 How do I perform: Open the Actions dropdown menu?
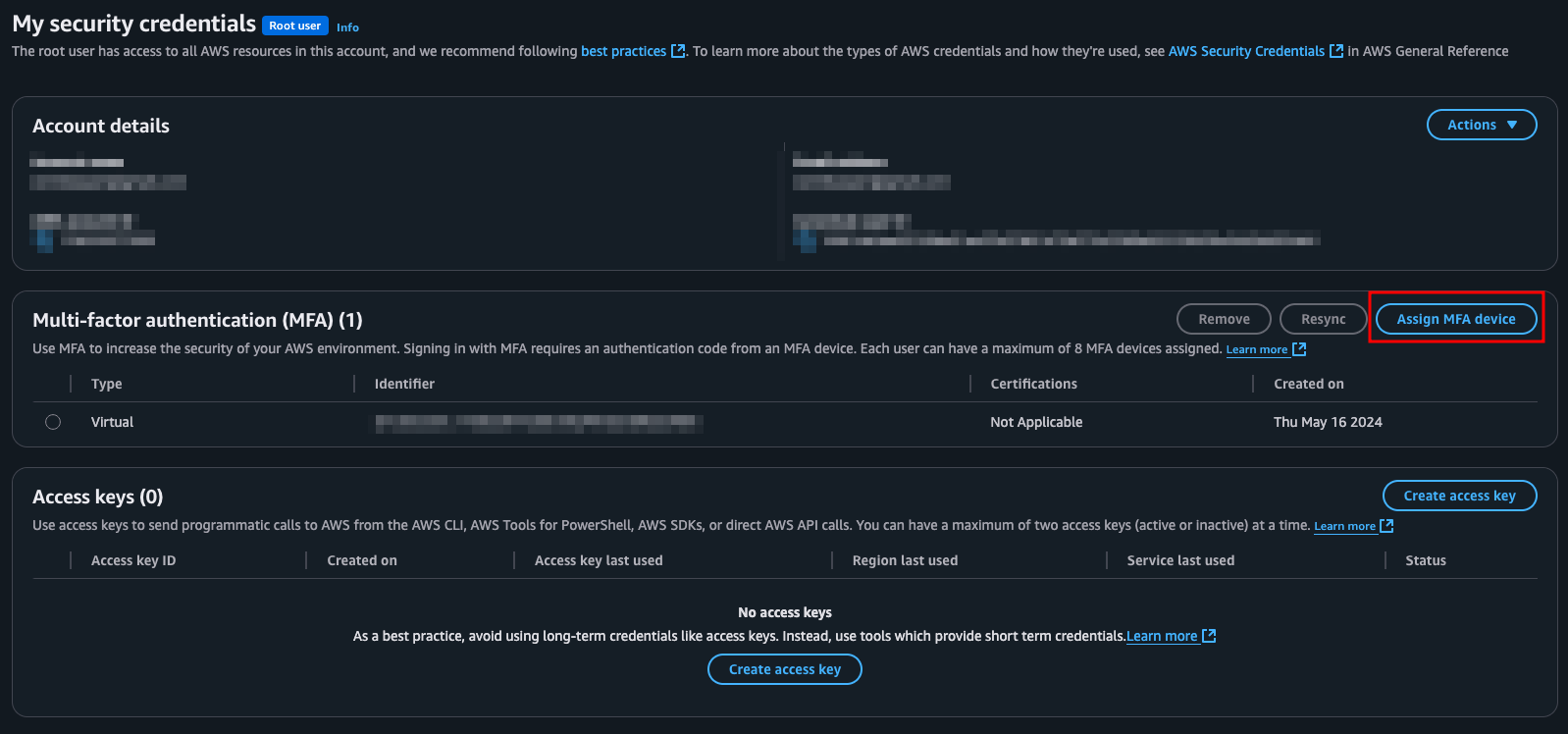pyautogui.click(x=1481, y=125)
